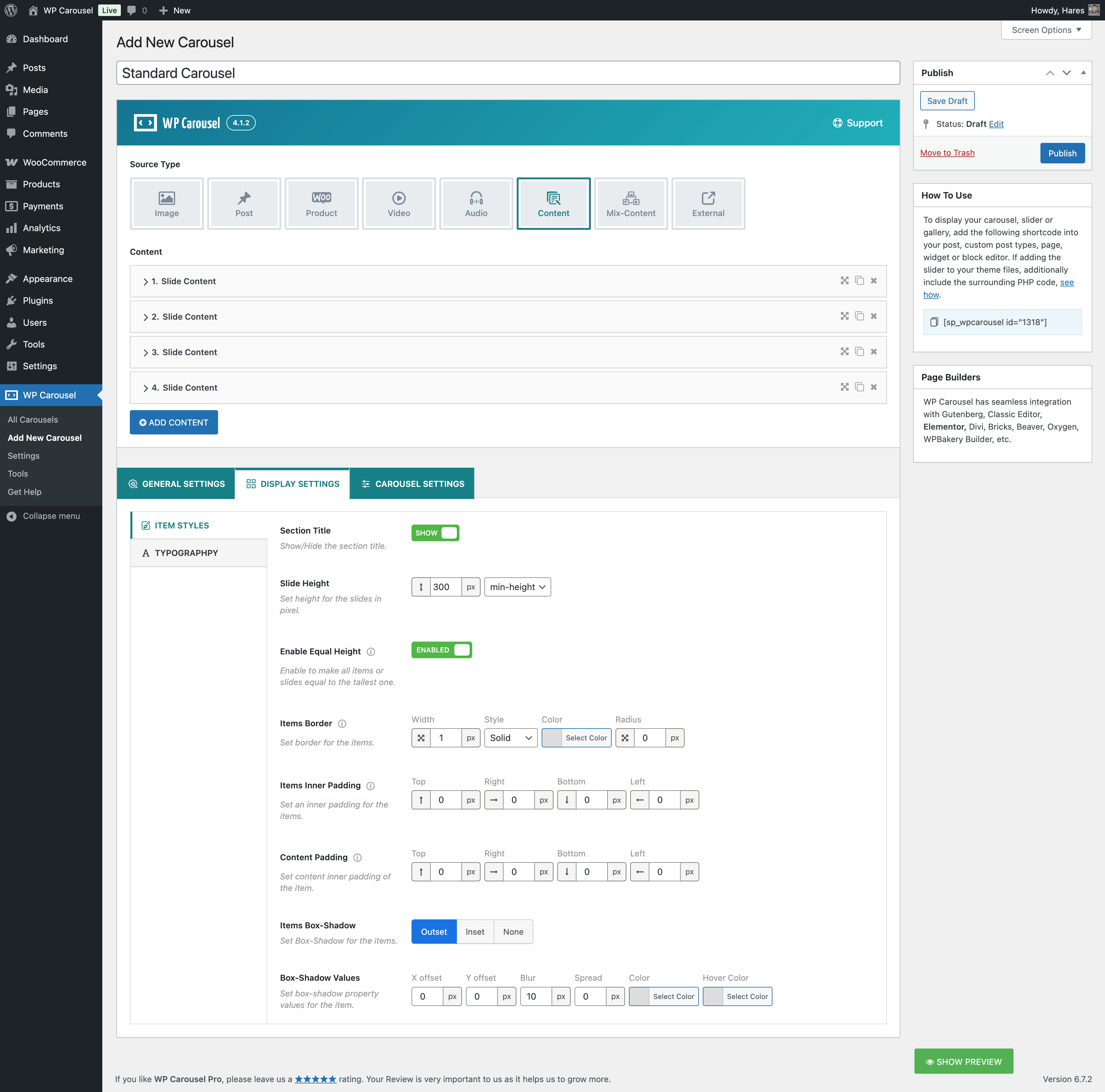The height and width of the screenshot is (1092, 1105).
Task: Click the blue Publish button
Action: (x=1062, y=153)
